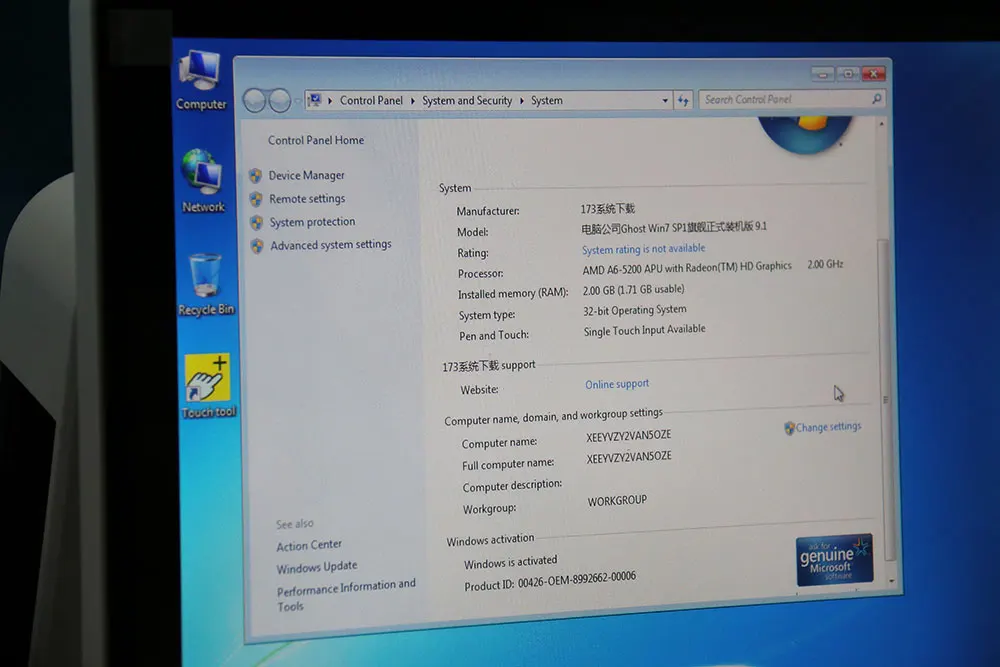Open the Online support website link
1000x667 pixels.
click(x=617, y=385)
